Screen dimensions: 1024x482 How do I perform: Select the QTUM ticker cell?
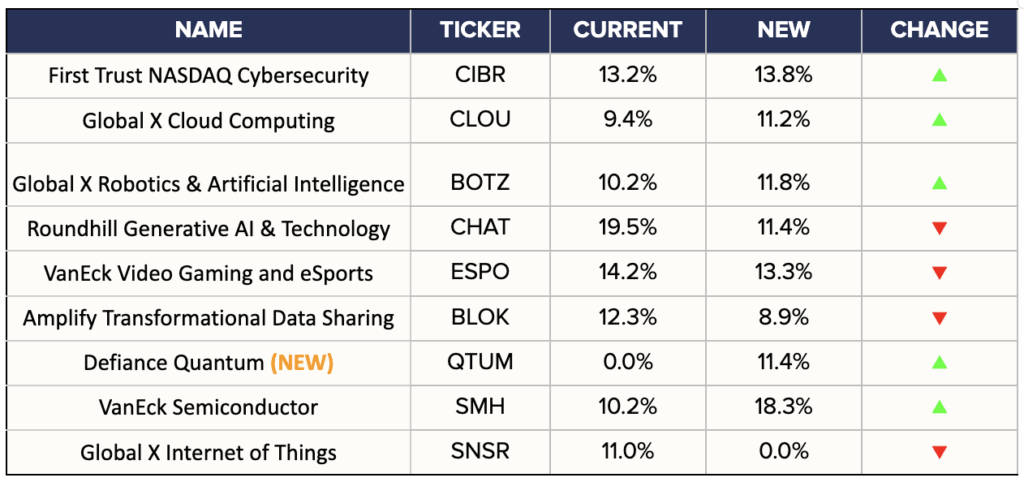480,363
